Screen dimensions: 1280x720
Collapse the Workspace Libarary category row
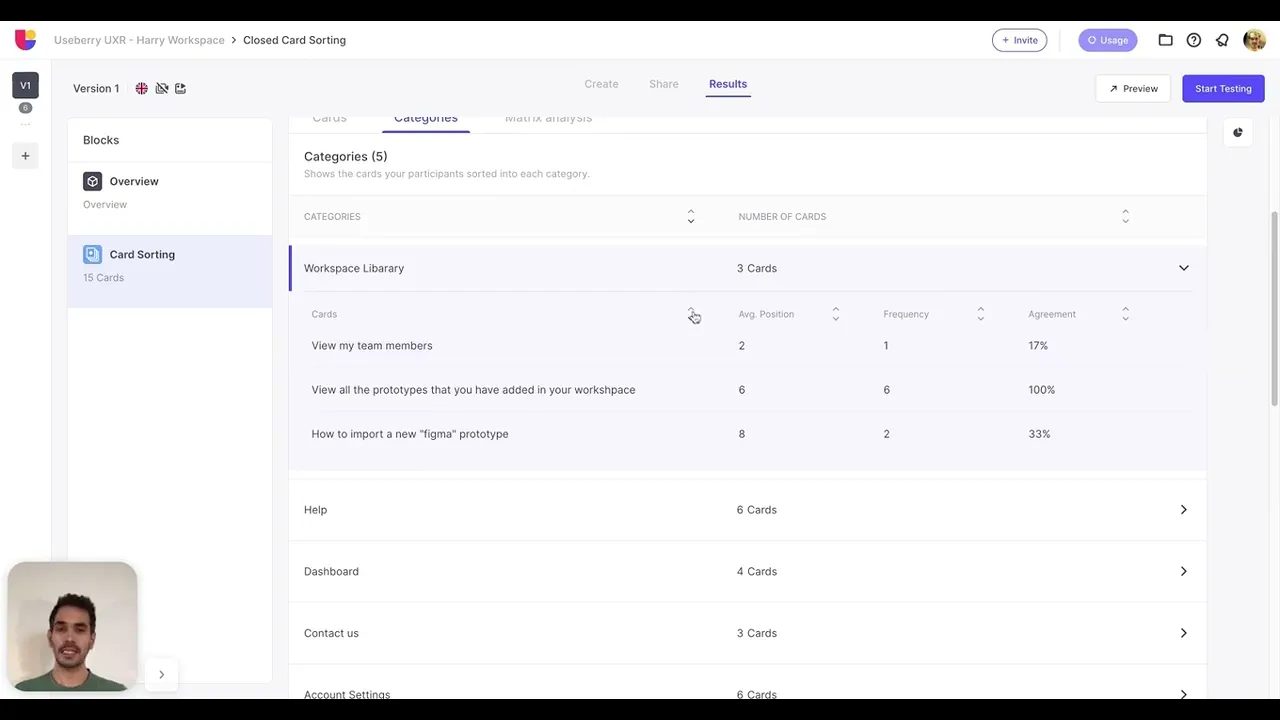point(1183,268)
